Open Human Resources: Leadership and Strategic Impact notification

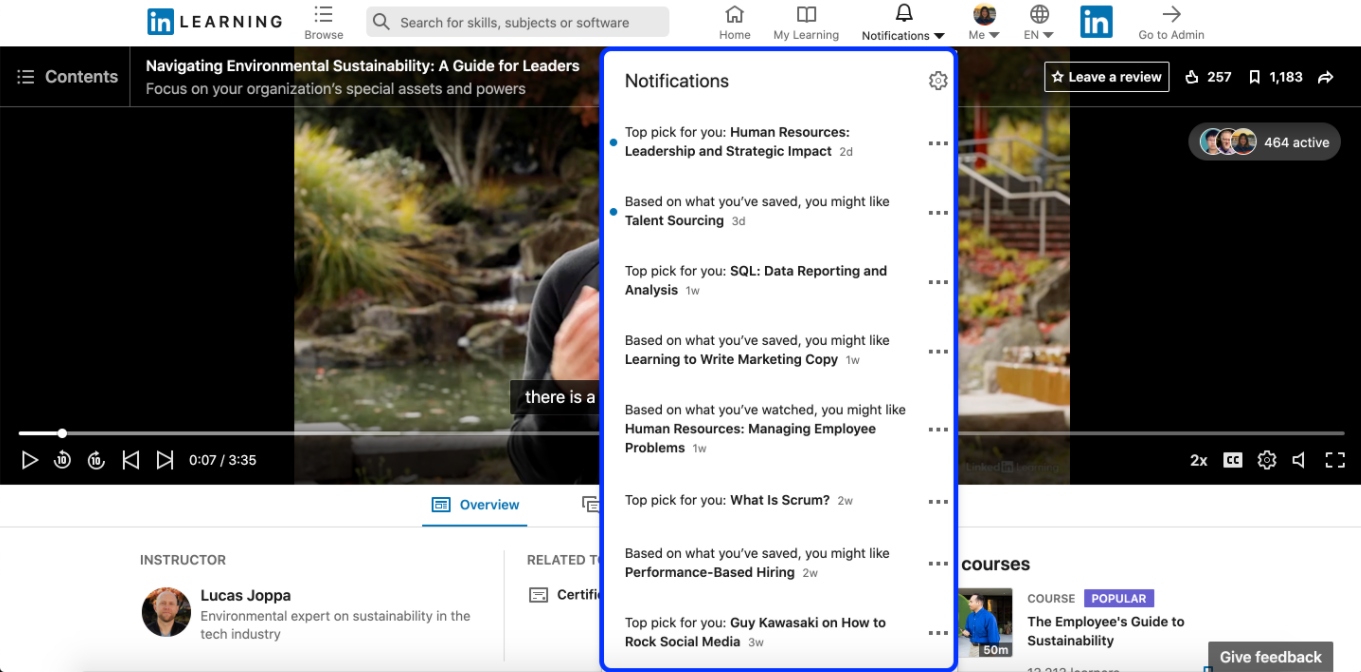coord(738,142)
